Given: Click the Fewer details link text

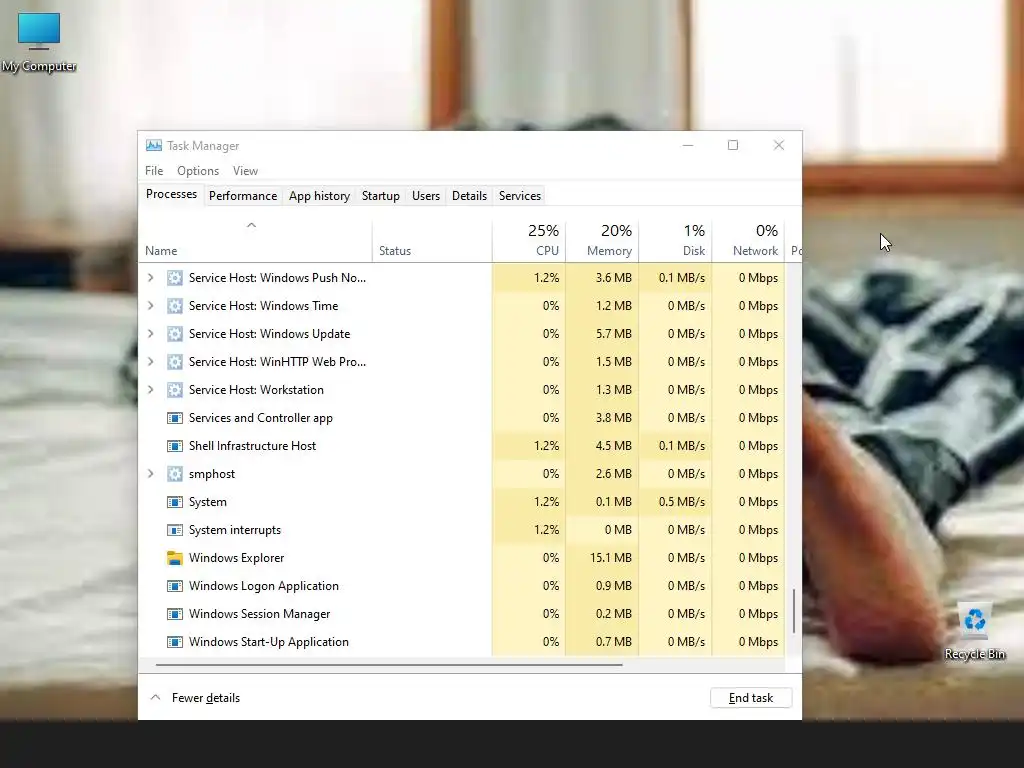Looking at the screenshot, I should click(x=206, y=697).
